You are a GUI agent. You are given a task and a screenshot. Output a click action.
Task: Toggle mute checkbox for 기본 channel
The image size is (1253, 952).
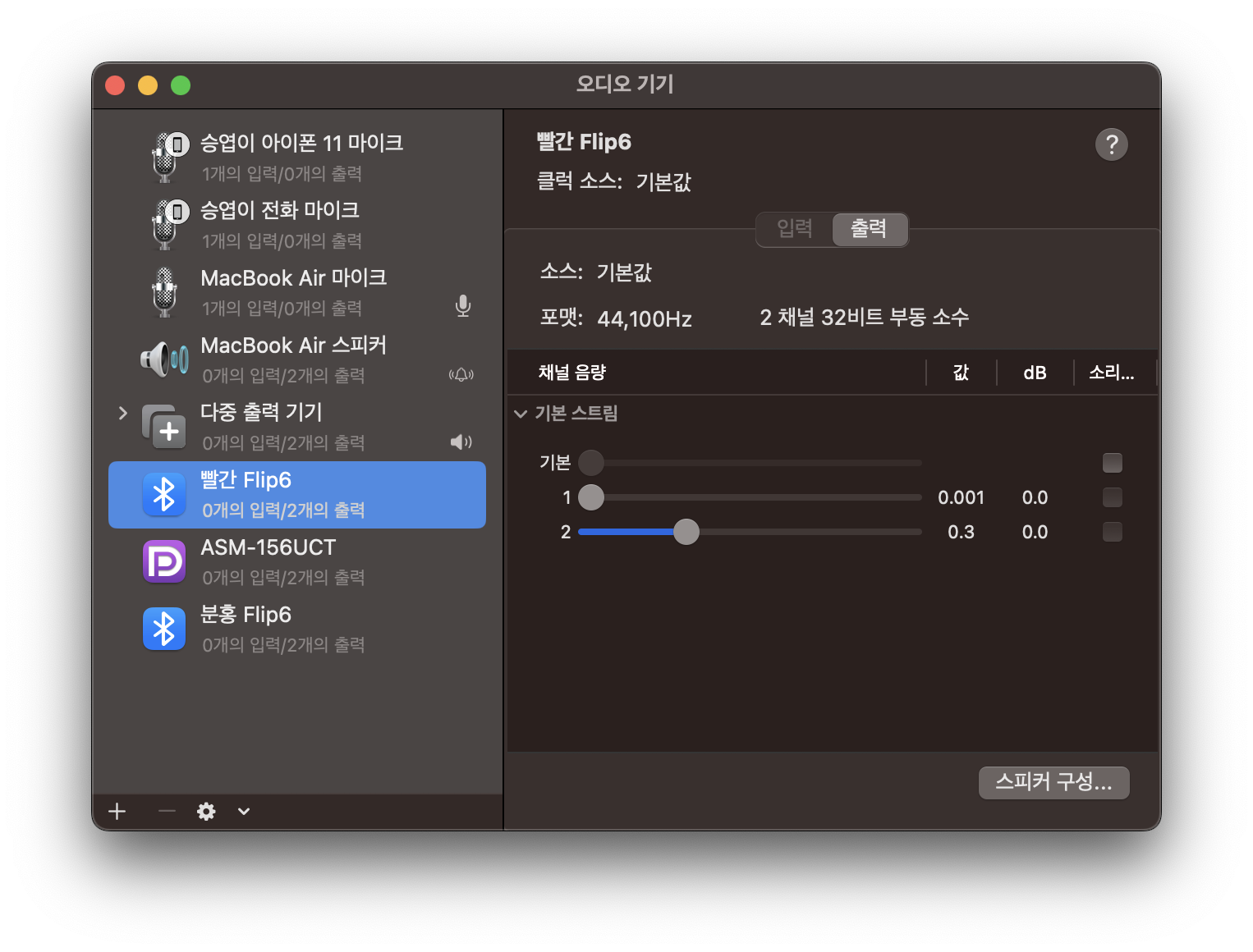(1113, 463)
